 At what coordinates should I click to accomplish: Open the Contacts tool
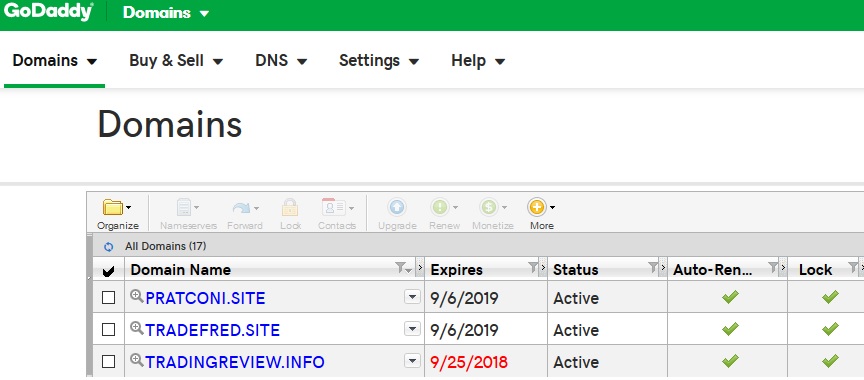click(337, 214)
